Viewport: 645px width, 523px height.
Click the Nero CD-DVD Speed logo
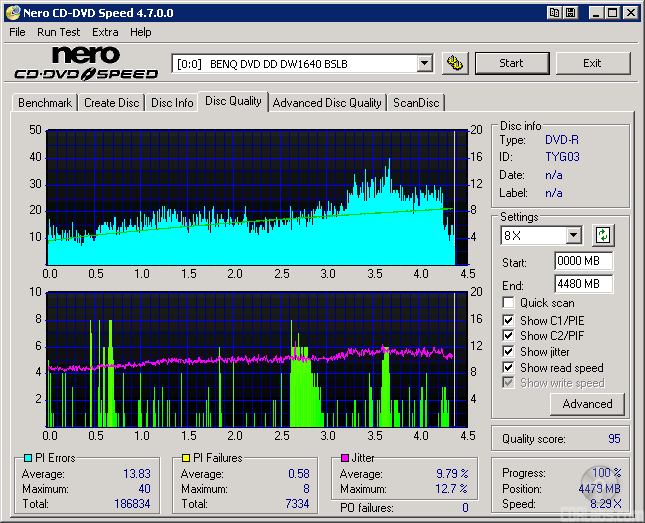[x=86, y=62]
